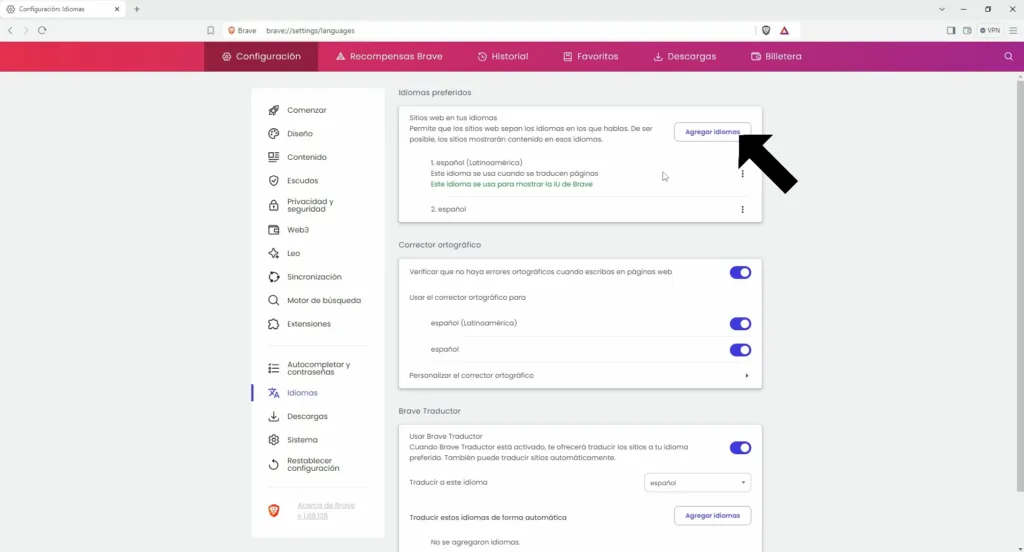
Task: Open options menu for español (Latinoamérica)
Action: click(x=742, y=174)
